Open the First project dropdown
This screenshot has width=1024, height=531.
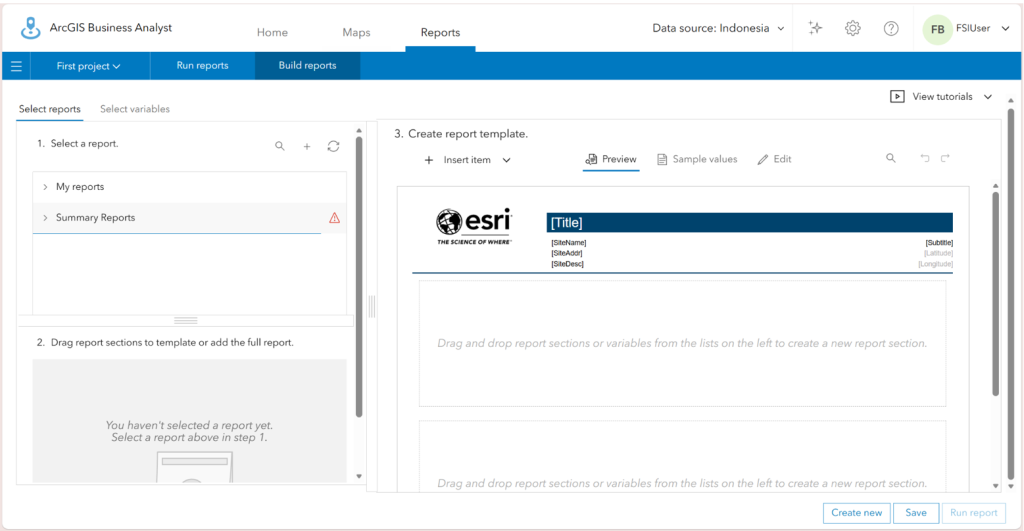88,66
